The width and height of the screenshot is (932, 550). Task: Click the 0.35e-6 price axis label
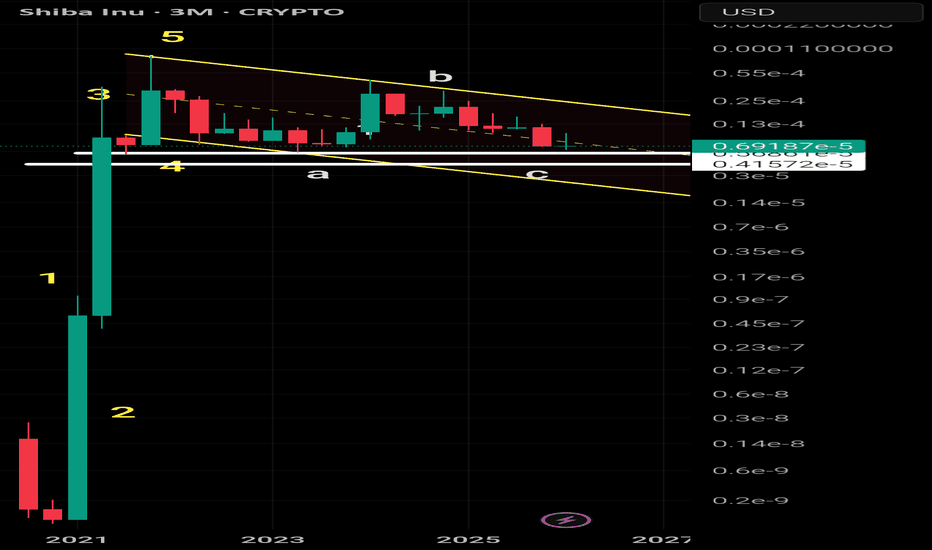pos(759,252)
